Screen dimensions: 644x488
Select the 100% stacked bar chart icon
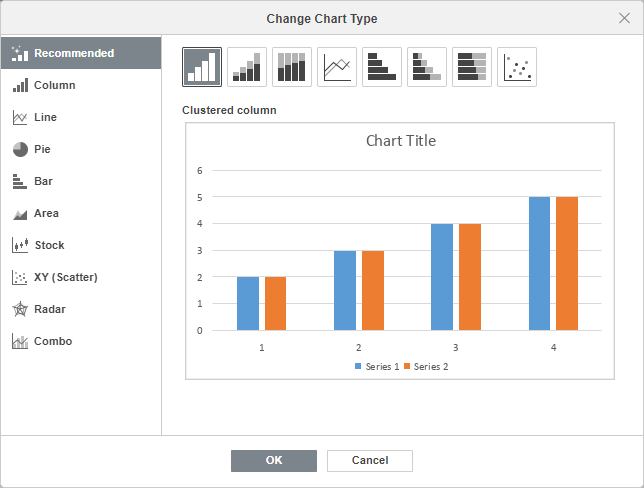(x=472, y=67)
